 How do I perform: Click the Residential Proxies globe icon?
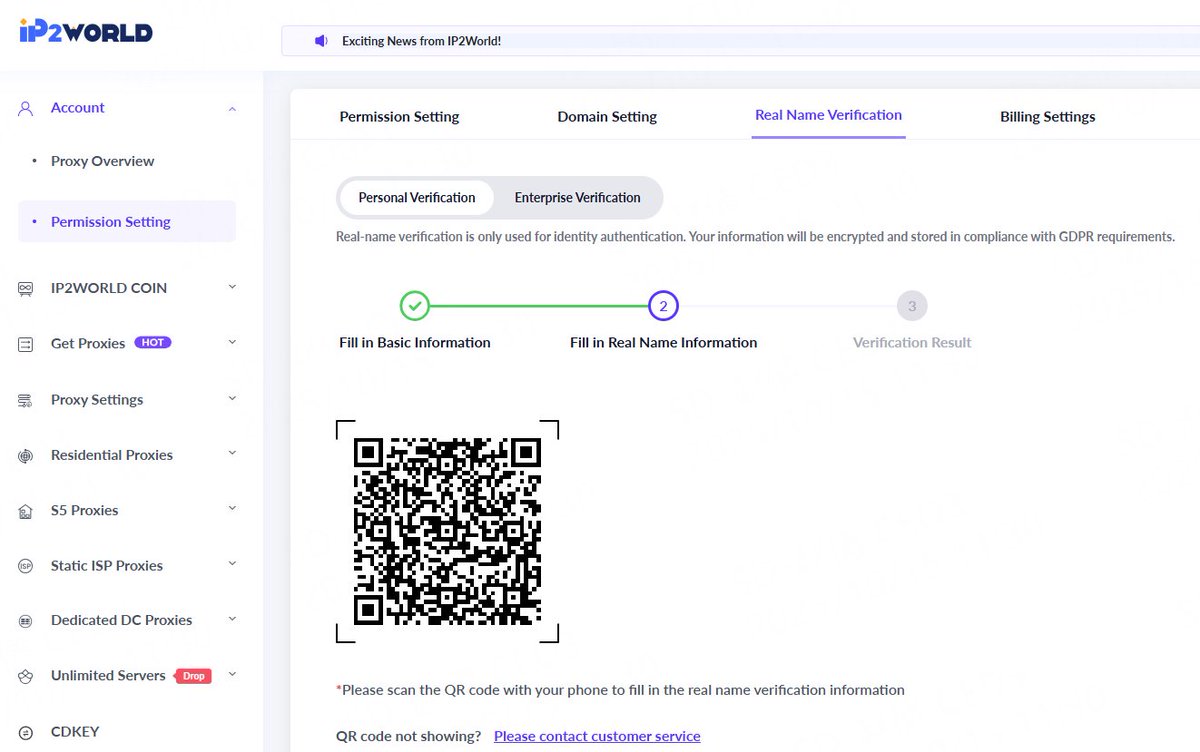26,456
